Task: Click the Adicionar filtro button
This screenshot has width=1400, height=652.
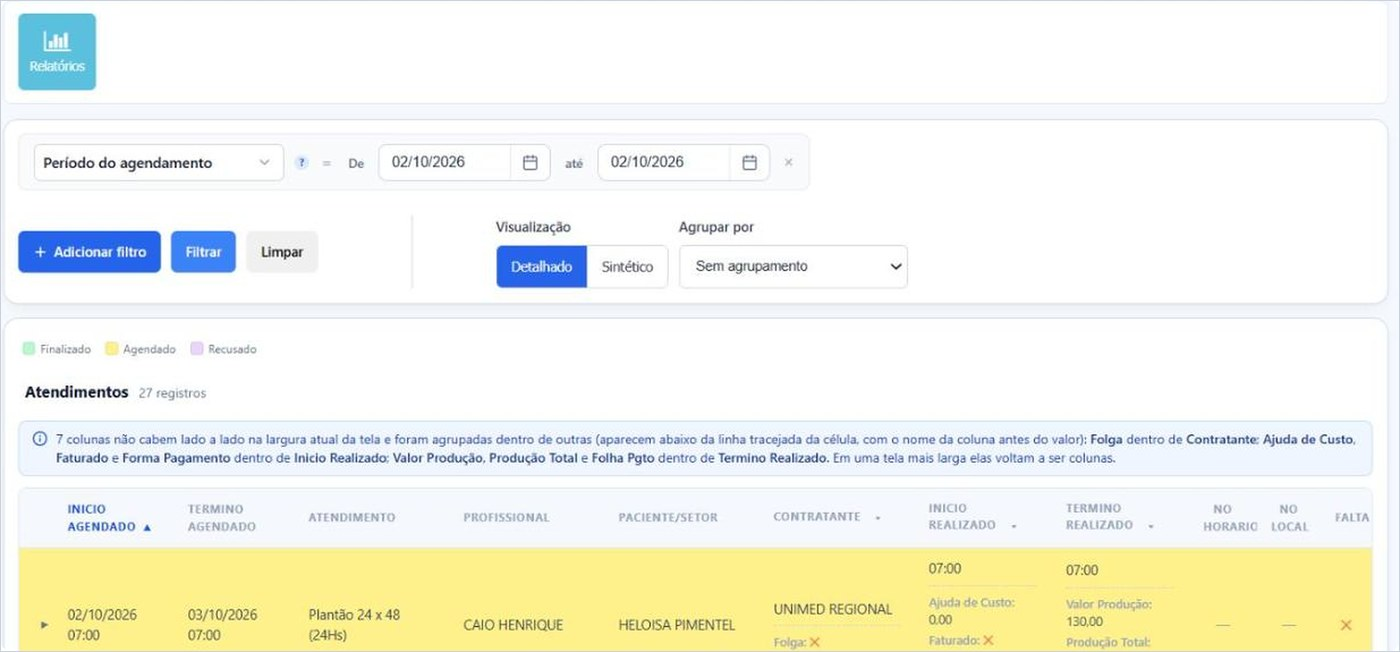Action: (89, 252)
